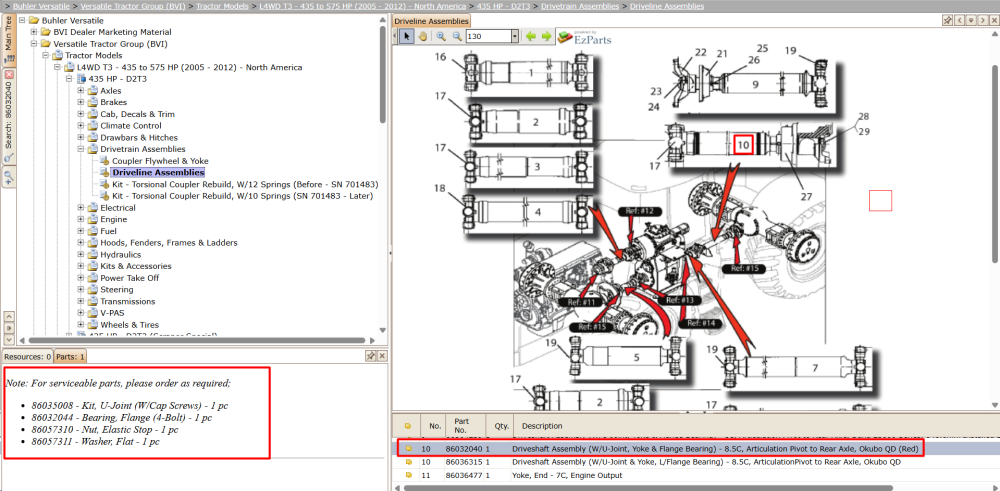Select the Driveline Assemblies tree item
Screen dimensions: 1000x491
(x=158, y=172)
